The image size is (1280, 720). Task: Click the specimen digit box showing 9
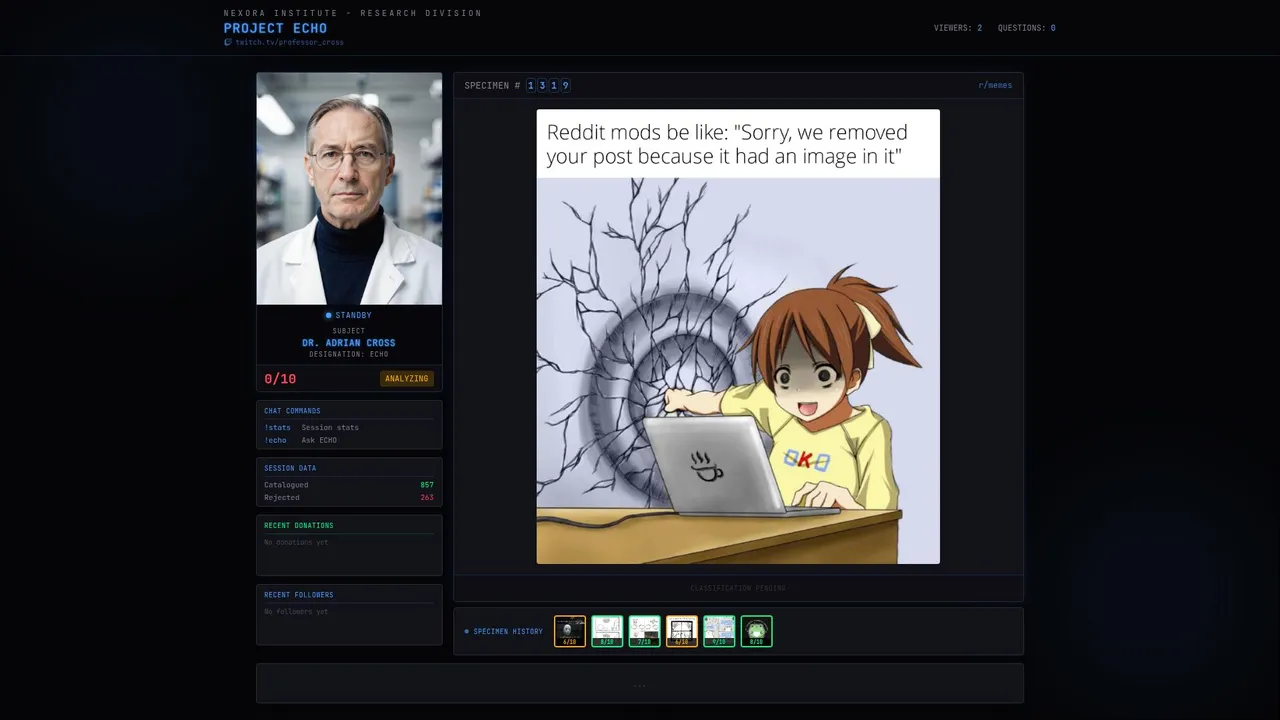point(565,86)
